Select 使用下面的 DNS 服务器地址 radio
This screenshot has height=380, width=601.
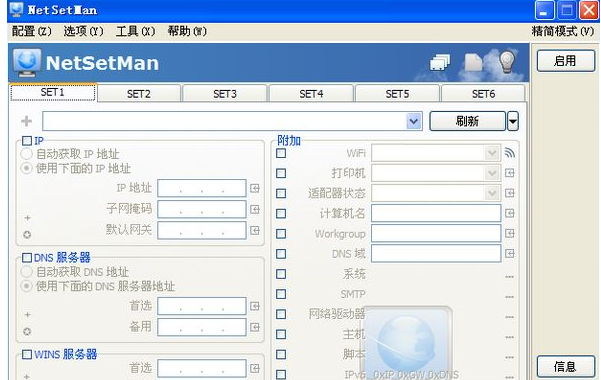(26, 286)
